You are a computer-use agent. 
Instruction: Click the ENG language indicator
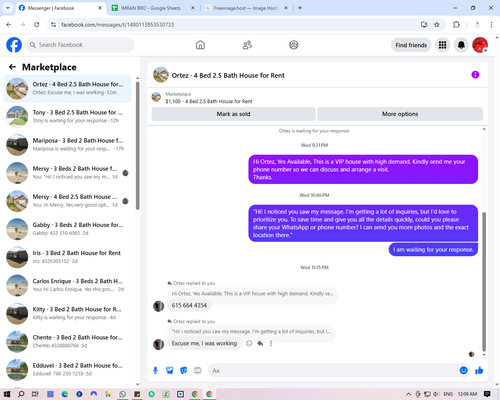(448, 394)
